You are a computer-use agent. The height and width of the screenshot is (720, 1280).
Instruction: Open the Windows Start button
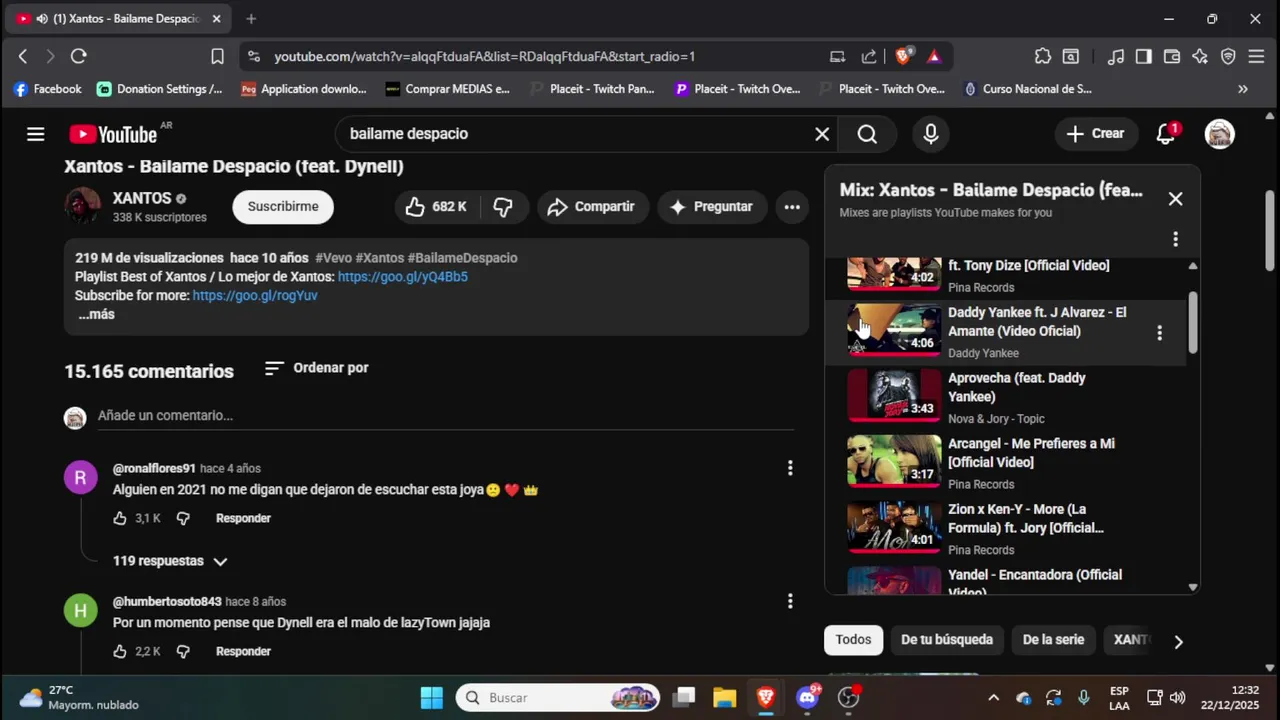click(432, 698)
